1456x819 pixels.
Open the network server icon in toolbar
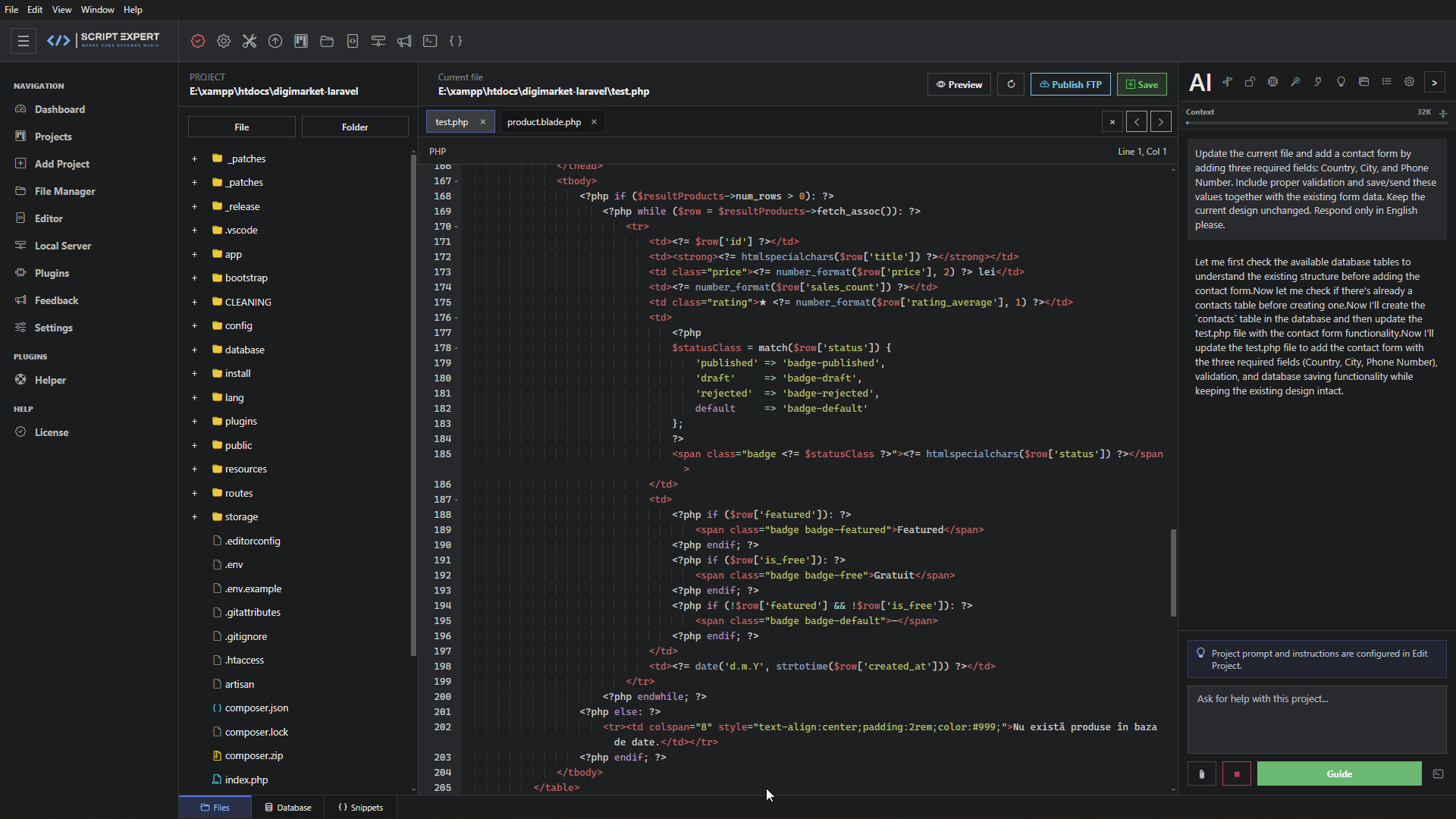click(x=378, y=41)
